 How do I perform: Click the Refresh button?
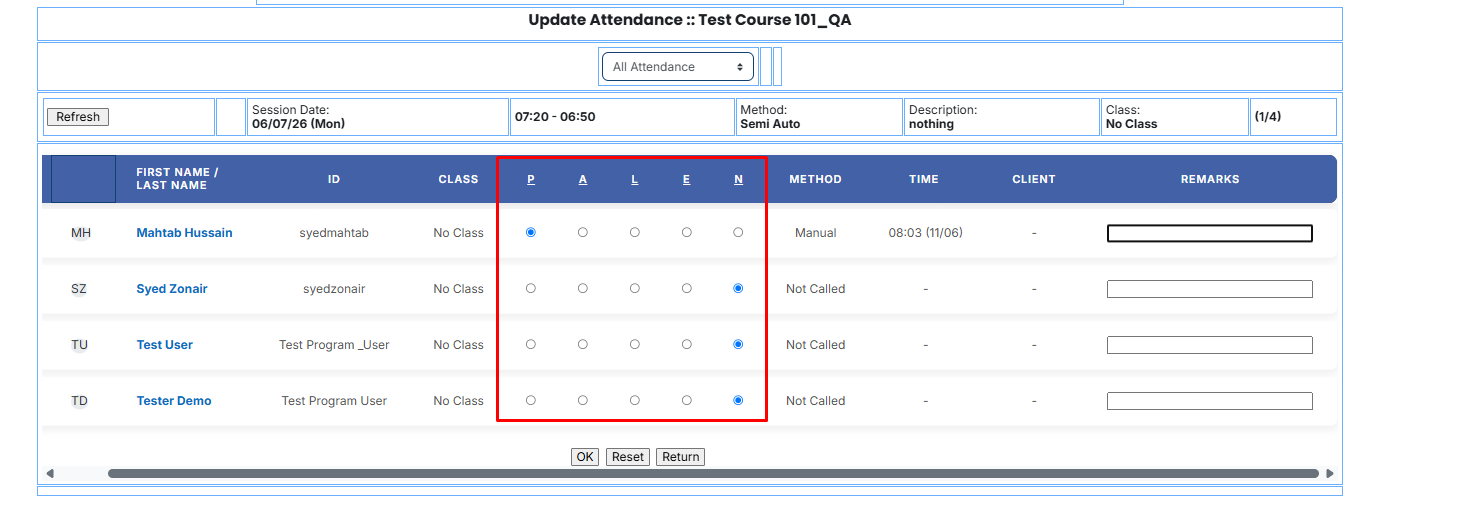(78, 117)
